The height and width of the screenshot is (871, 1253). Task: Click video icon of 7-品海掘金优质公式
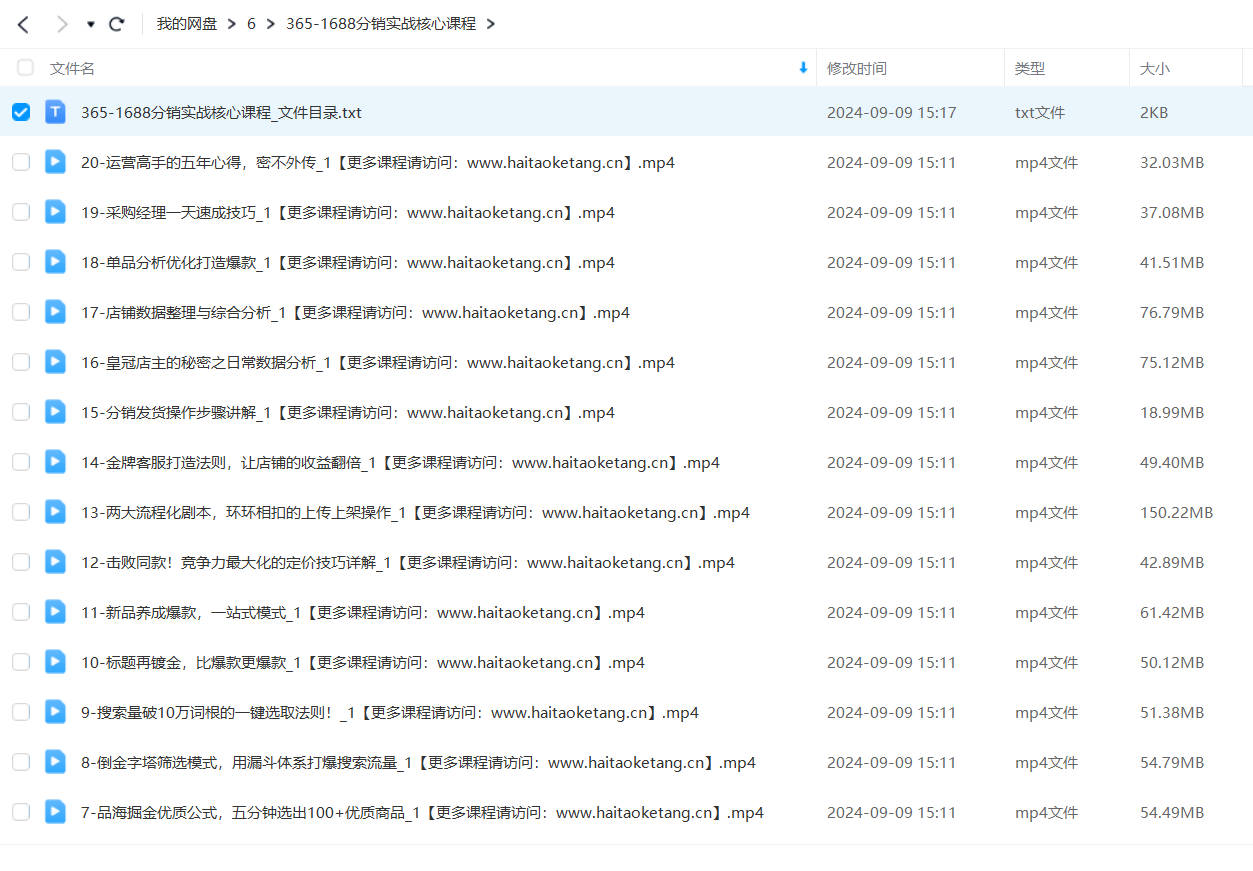(x=55, y=812)
